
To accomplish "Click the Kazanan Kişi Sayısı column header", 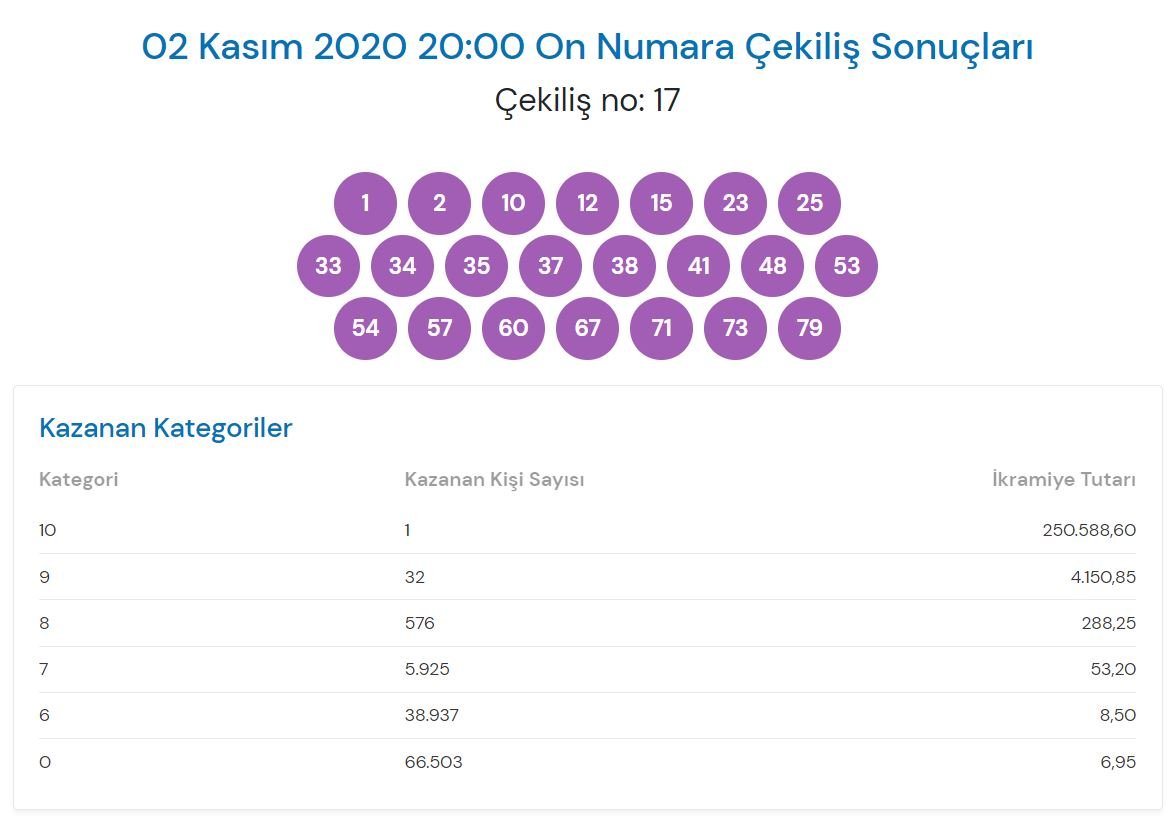I will pos(494,480).
